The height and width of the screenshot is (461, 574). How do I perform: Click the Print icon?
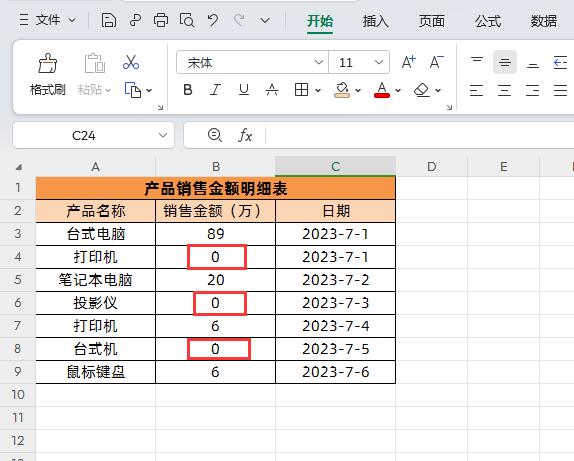click(161, 20)
